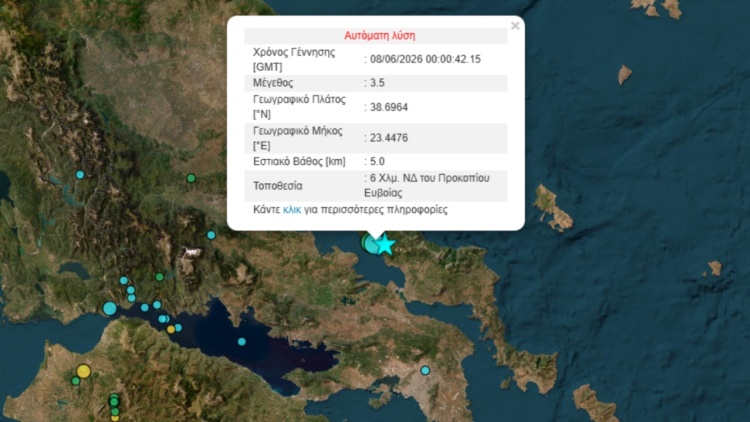Click the 'Γεωγραφικό Πλάτος [°N]' label

299,107
